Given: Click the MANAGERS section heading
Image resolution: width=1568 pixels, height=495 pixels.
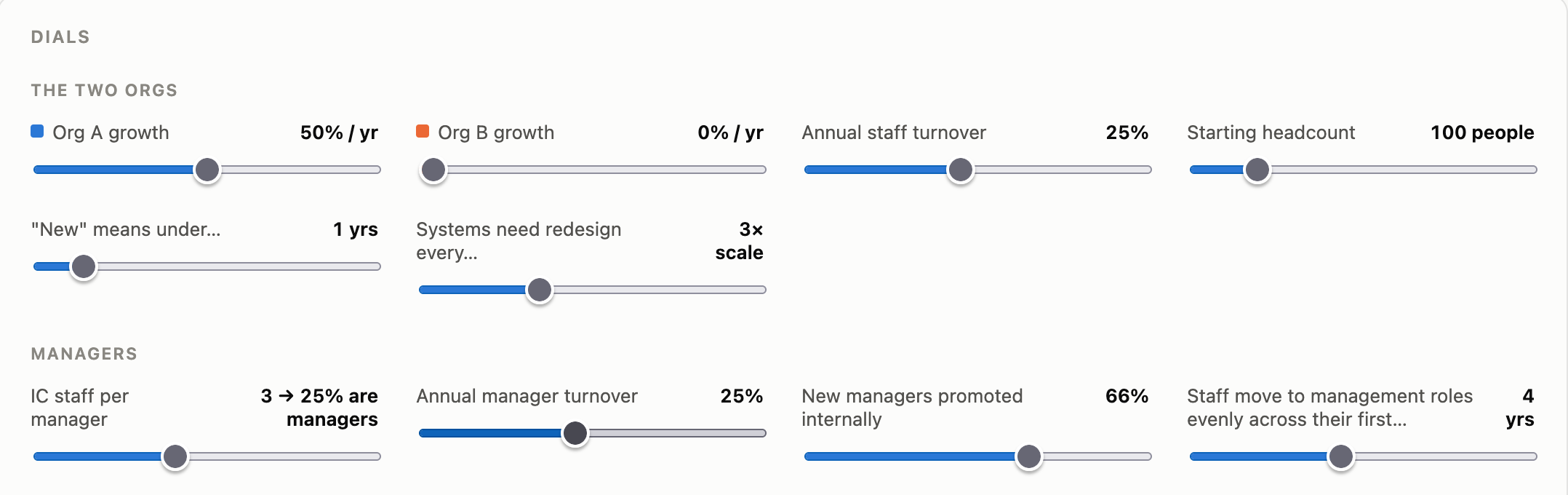Looking at the screenshot, I should click(x=84, y=354).
